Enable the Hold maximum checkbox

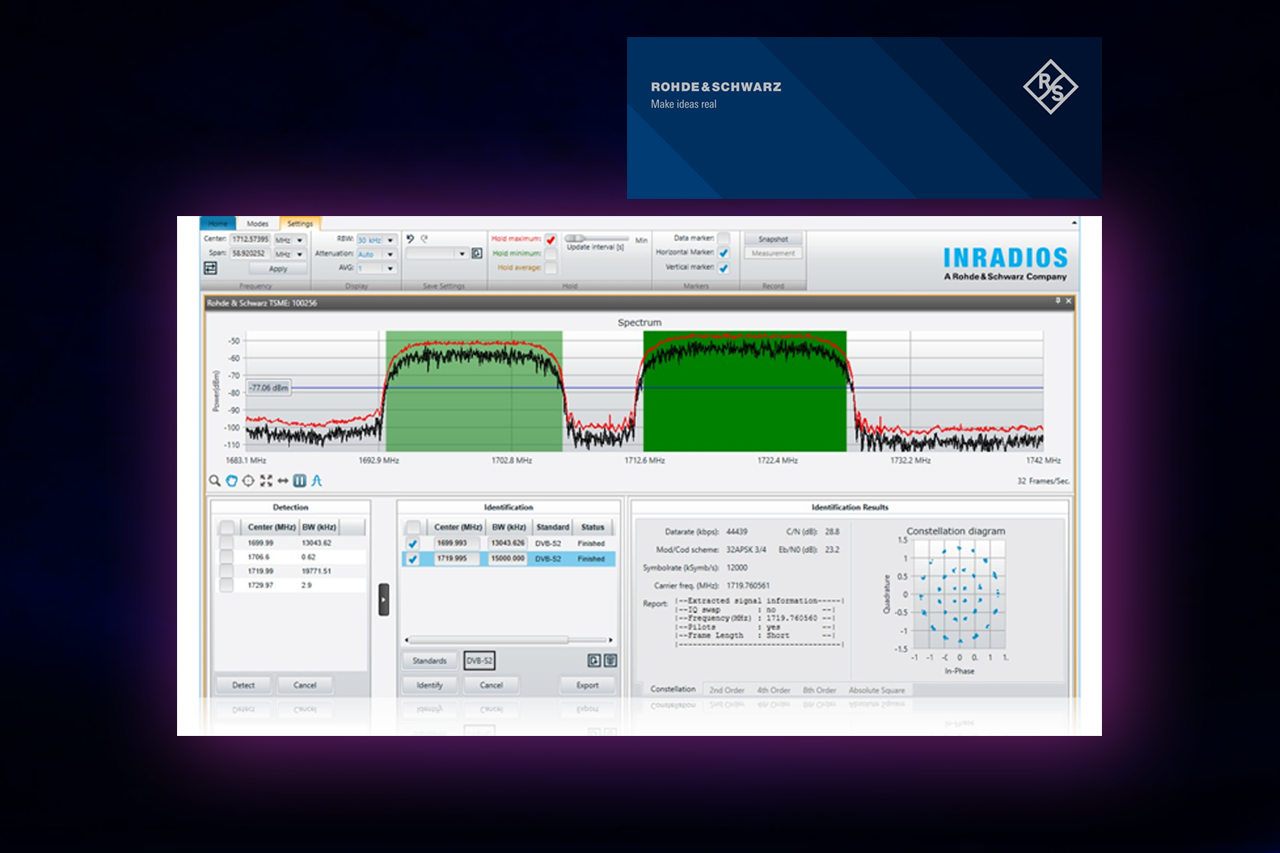[551, 240]
